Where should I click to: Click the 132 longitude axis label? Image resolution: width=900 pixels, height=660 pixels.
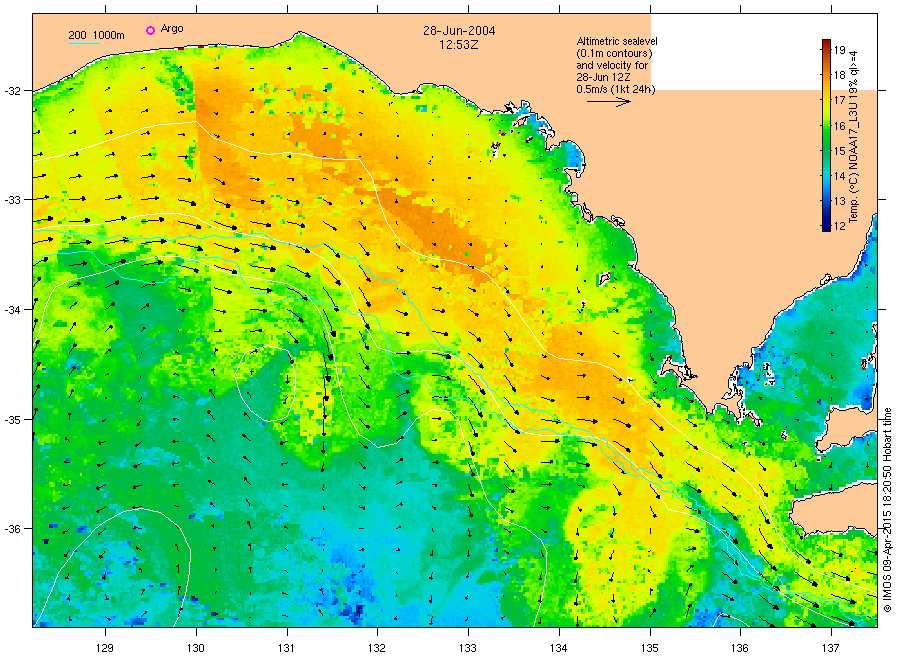(x=377, y=648)
